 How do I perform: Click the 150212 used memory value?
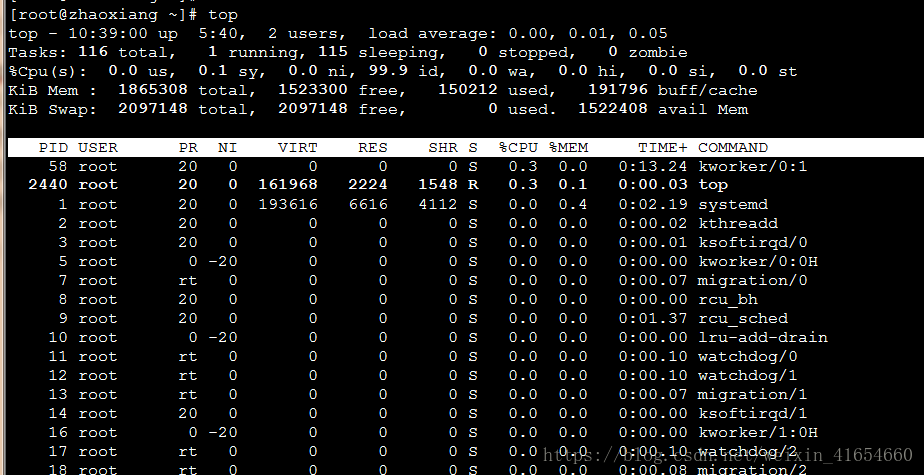point(467,90)
